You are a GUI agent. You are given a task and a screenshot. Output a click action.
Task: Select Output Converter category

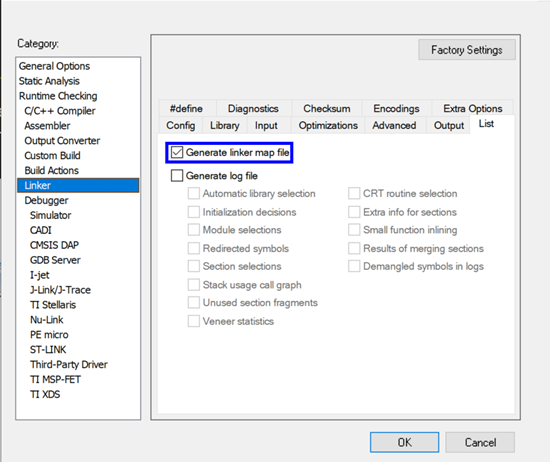click(x=62, y=141)
